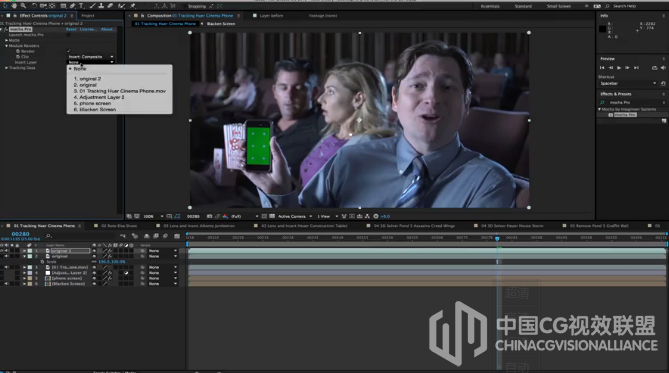Image resolution: width=669 pixels, height=373 pixels.
Task: Step to previous frame in Preview panel
Action: (x=611, y=68)
